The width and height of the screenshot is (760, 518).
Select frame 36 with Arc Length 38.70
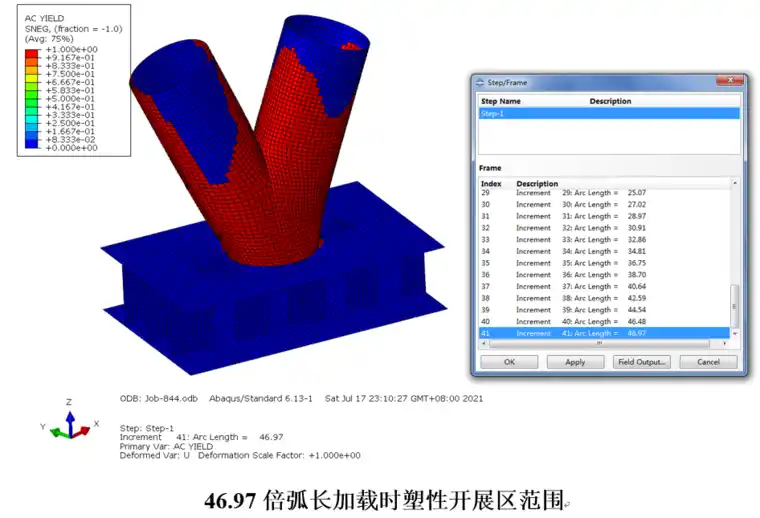click(x=604, y=275)
